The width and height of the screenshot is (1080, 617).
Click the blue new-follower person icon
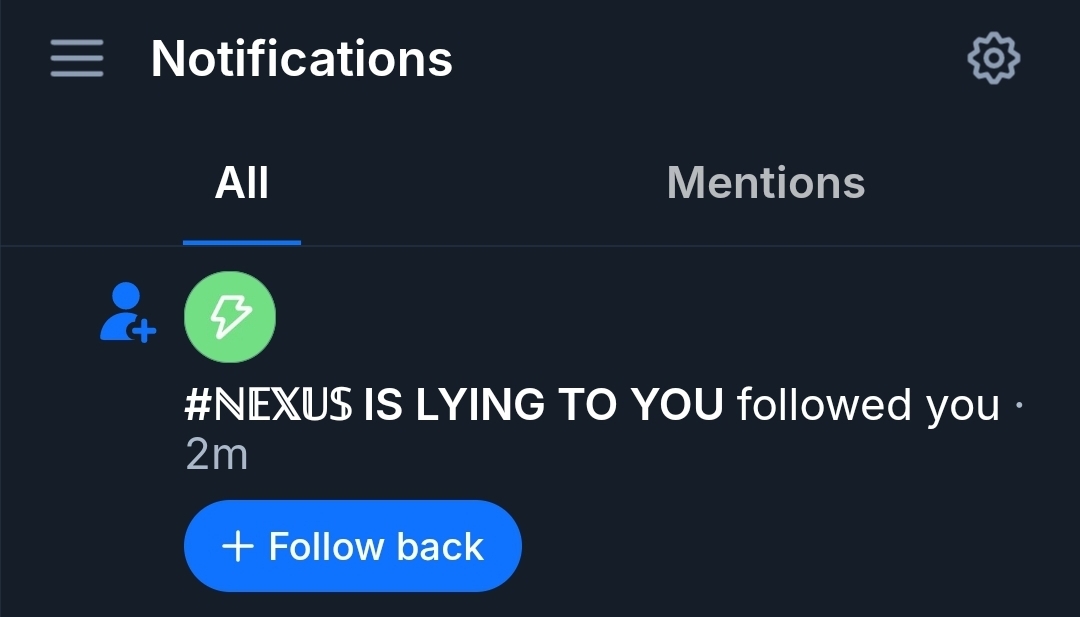[x=124, y=312]
